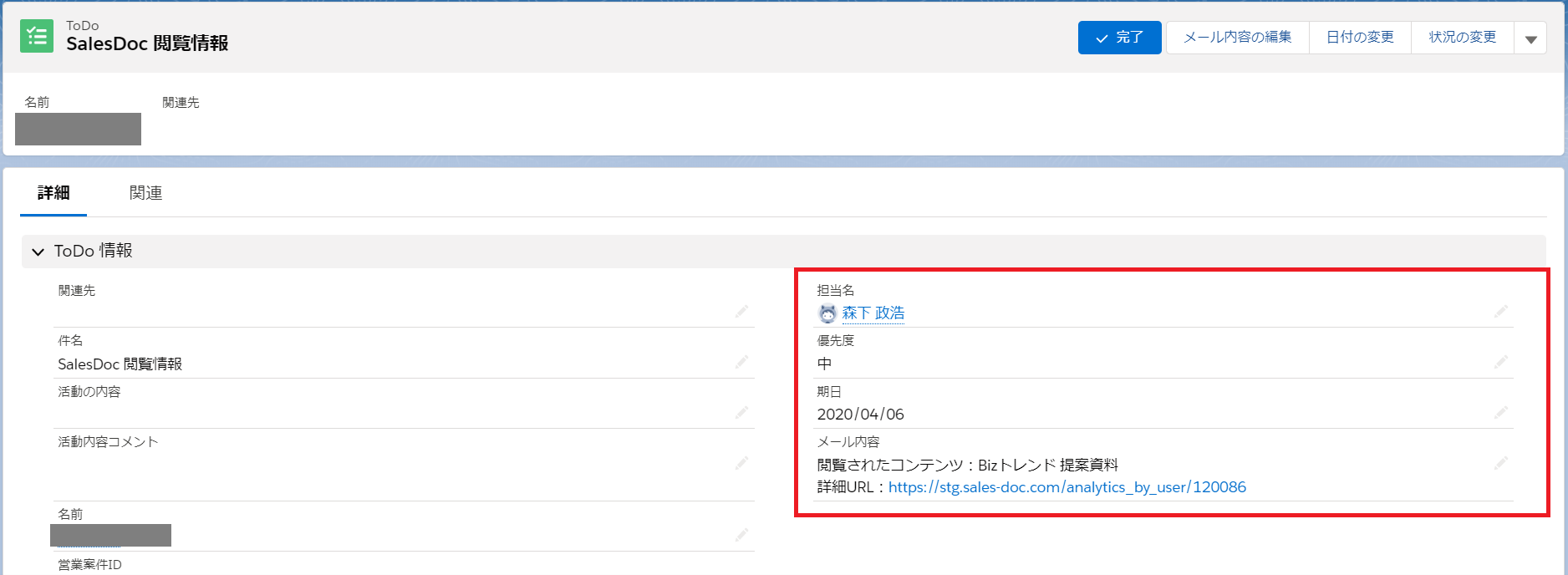Click the 件名 value SalesDoc 閲覧情報
This screenshot has width=1568, height=575.
pyautogui.click(x=120, y=364)
